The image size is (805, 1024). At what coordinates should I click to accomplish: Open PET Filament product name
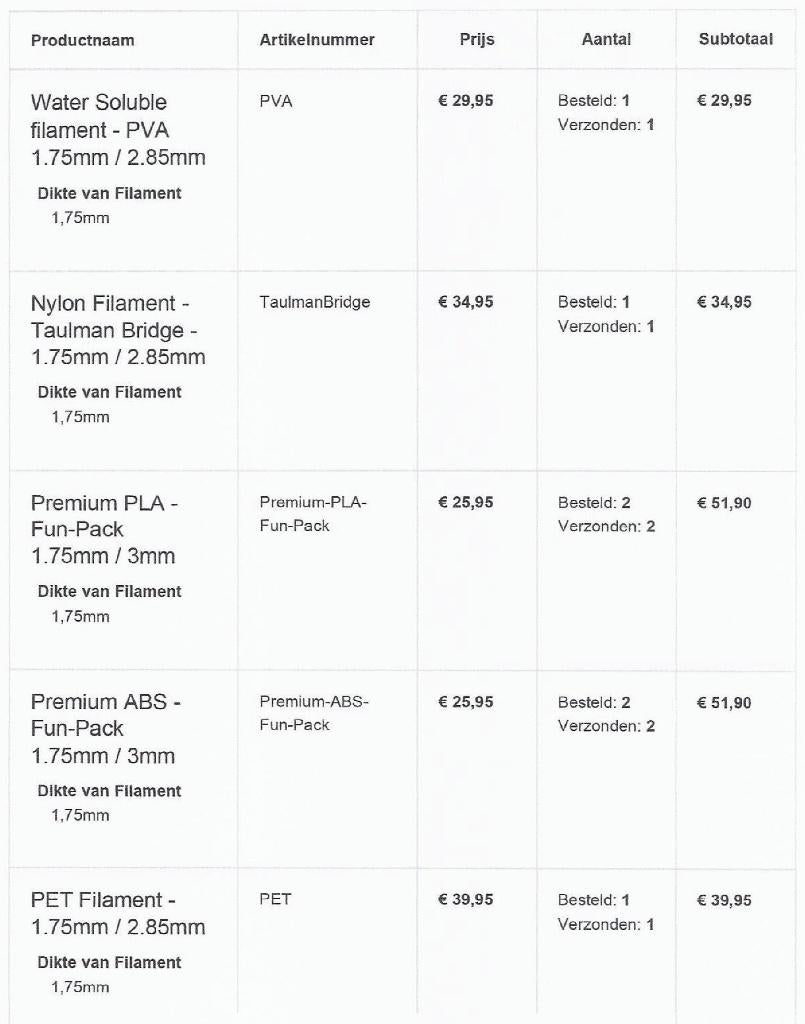click(118, 914)
